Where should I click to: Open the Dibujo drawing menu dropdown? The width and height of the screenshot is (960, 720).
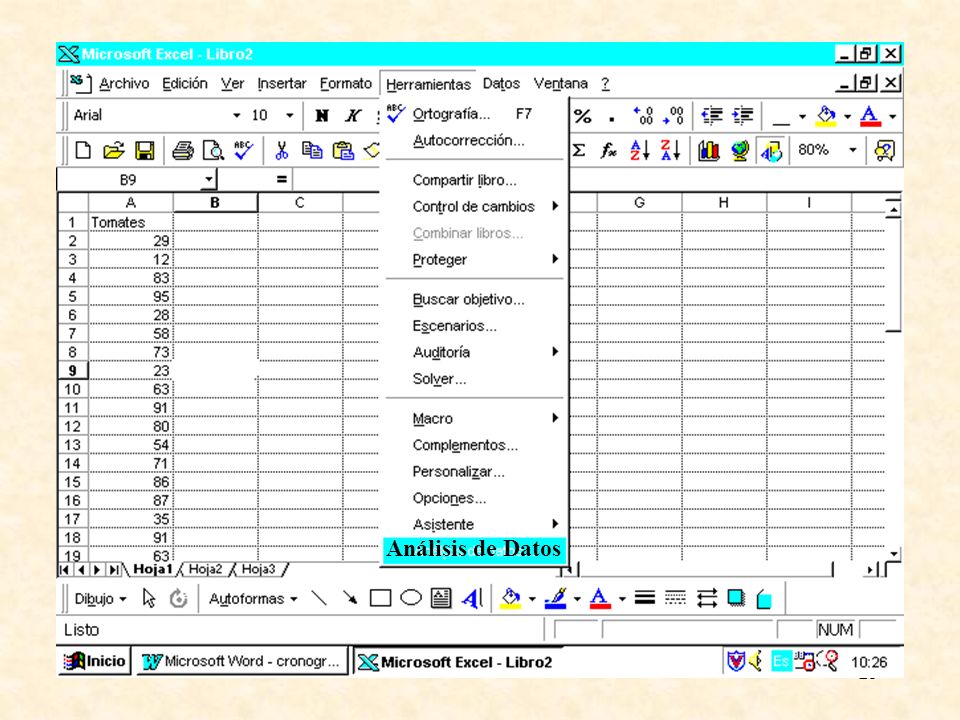[x=100, y=598]
